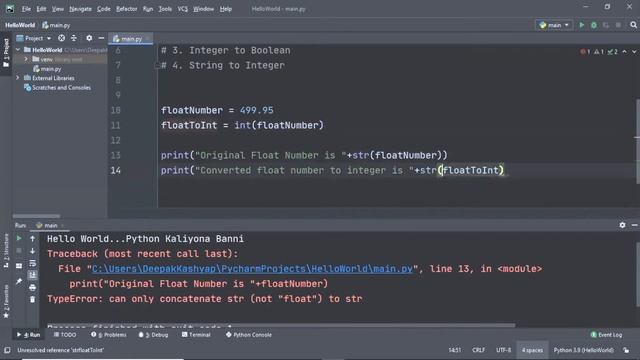Open the File menu
The width and height of the screenshot is (640, 360).
(26, 9)
